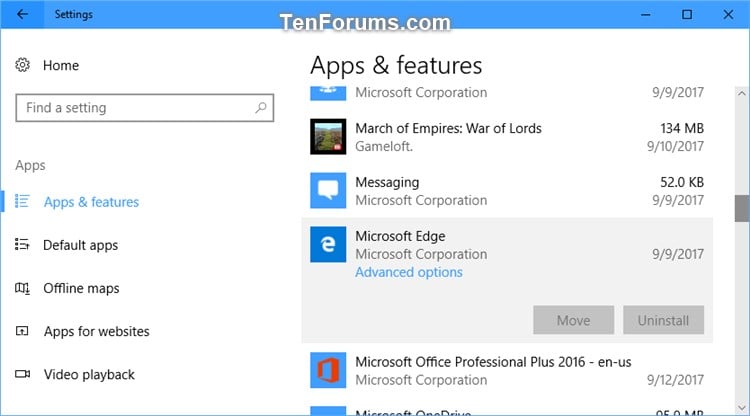This screenshot has height=416, width=750.
Task: Click the search magnifier icon
Action: (261, 108)
